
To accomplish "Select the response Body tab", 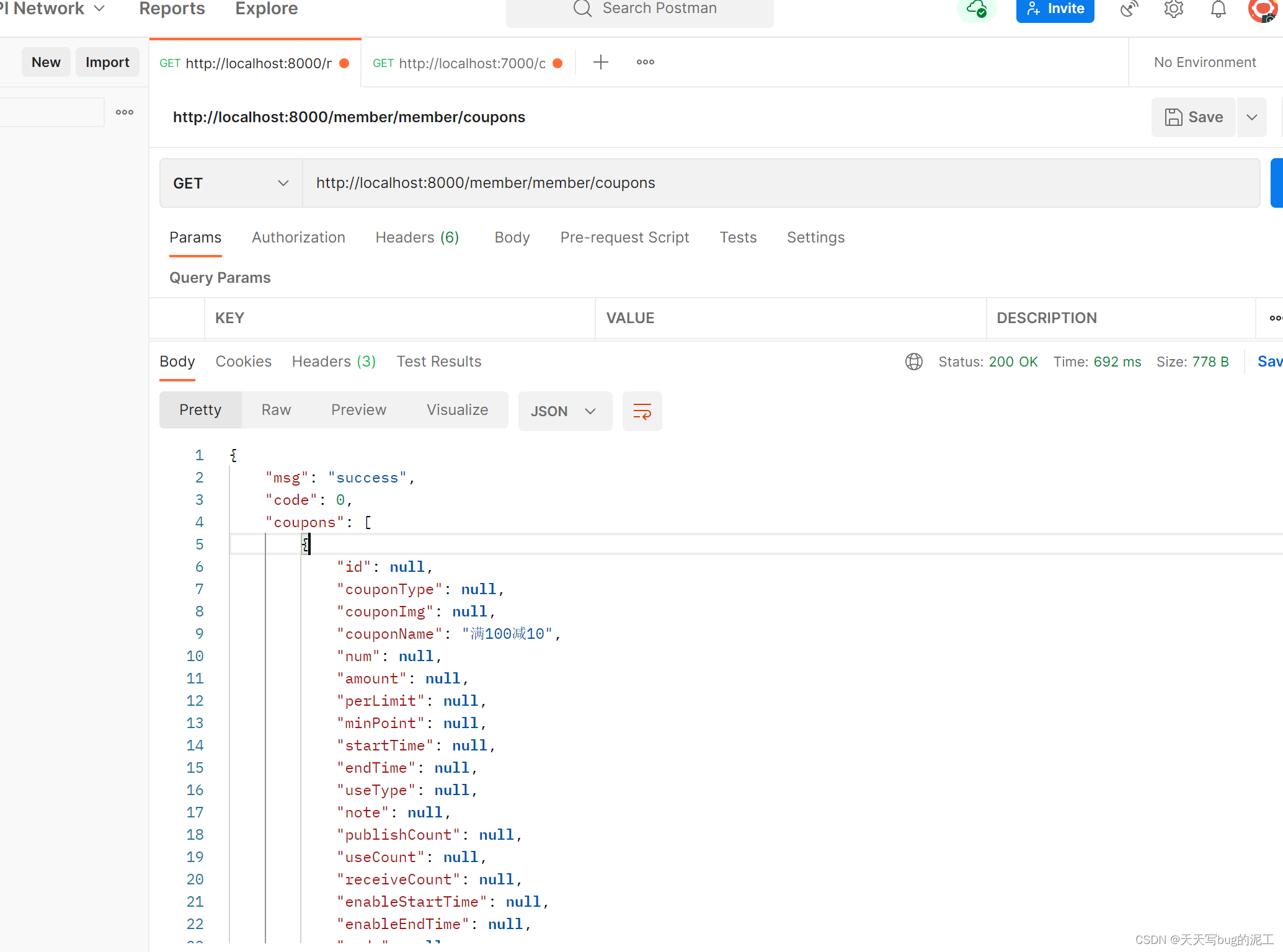I will click(177, 362).
